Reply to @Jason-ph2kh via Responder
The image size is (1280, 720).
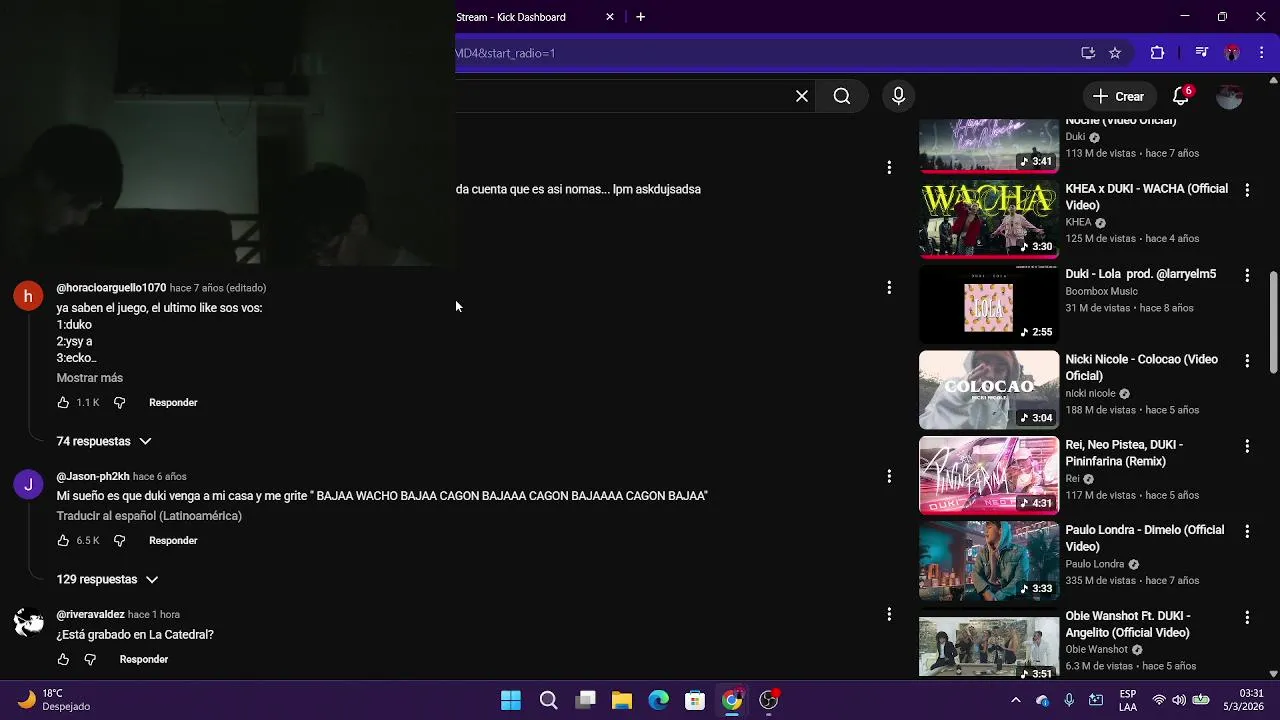click(x=173, y=540)
